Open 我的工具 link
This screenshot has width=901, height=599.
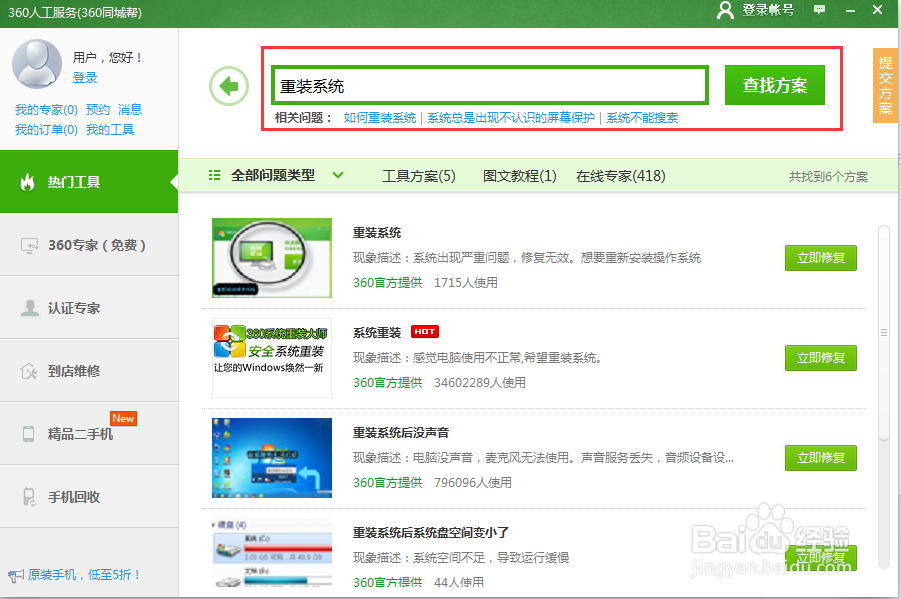tap(110, 129)
